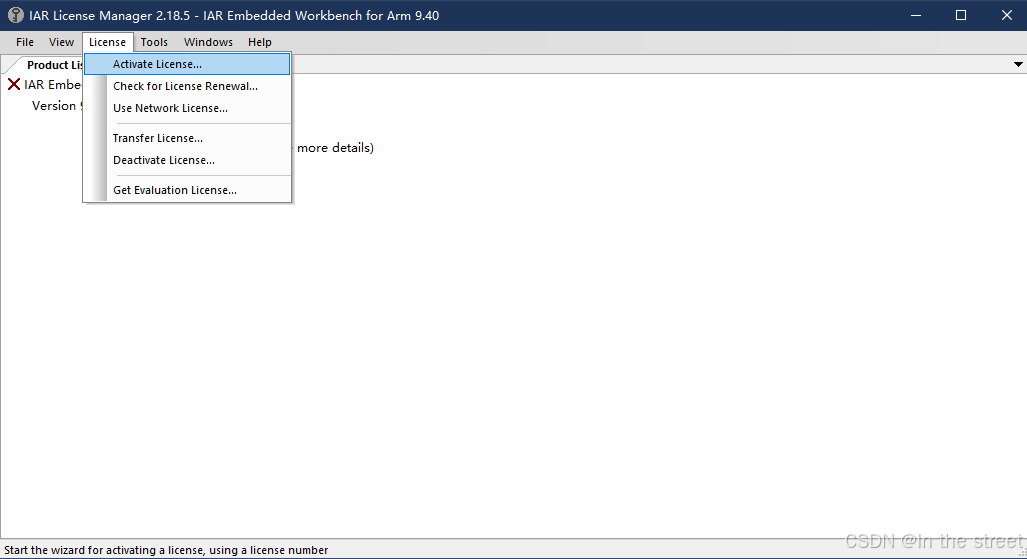Open the Help menu
The height and width of the screenshot is (559, 1027).
pos(259,42)
